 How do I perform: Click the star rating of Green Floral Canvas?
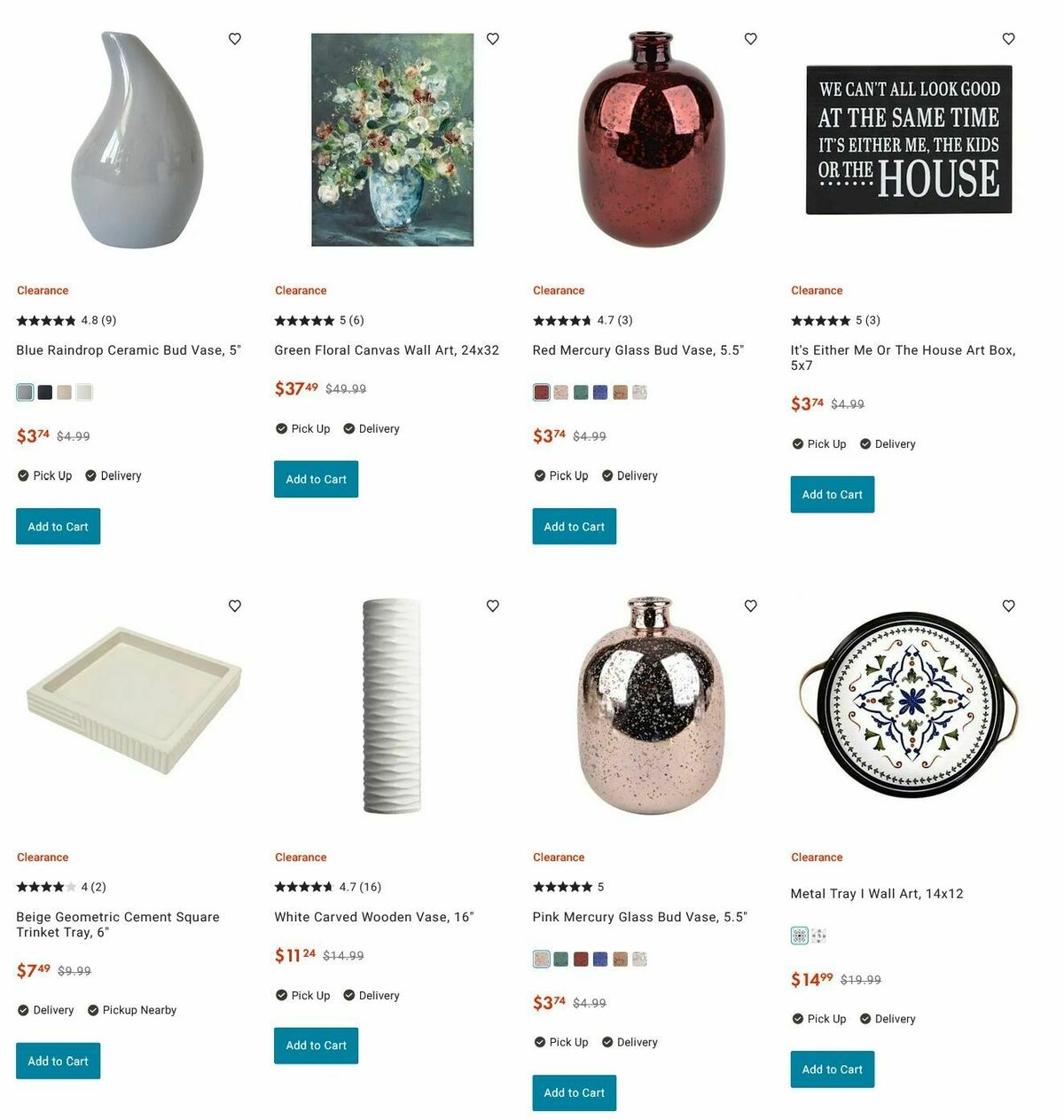[304, 320]
